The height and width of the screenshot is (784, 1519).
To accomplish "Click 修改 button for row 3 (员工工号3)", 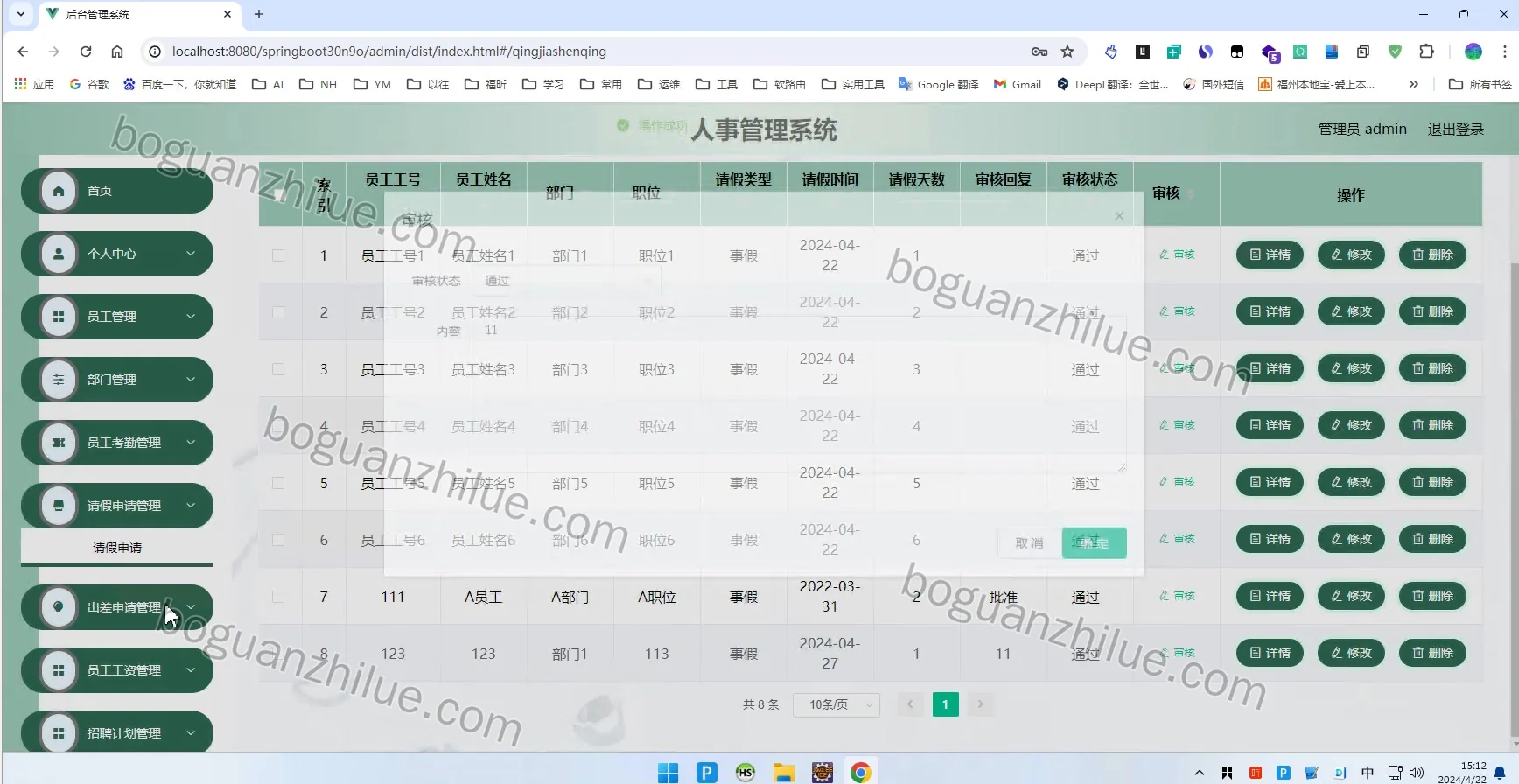I will pos(1351,368).
